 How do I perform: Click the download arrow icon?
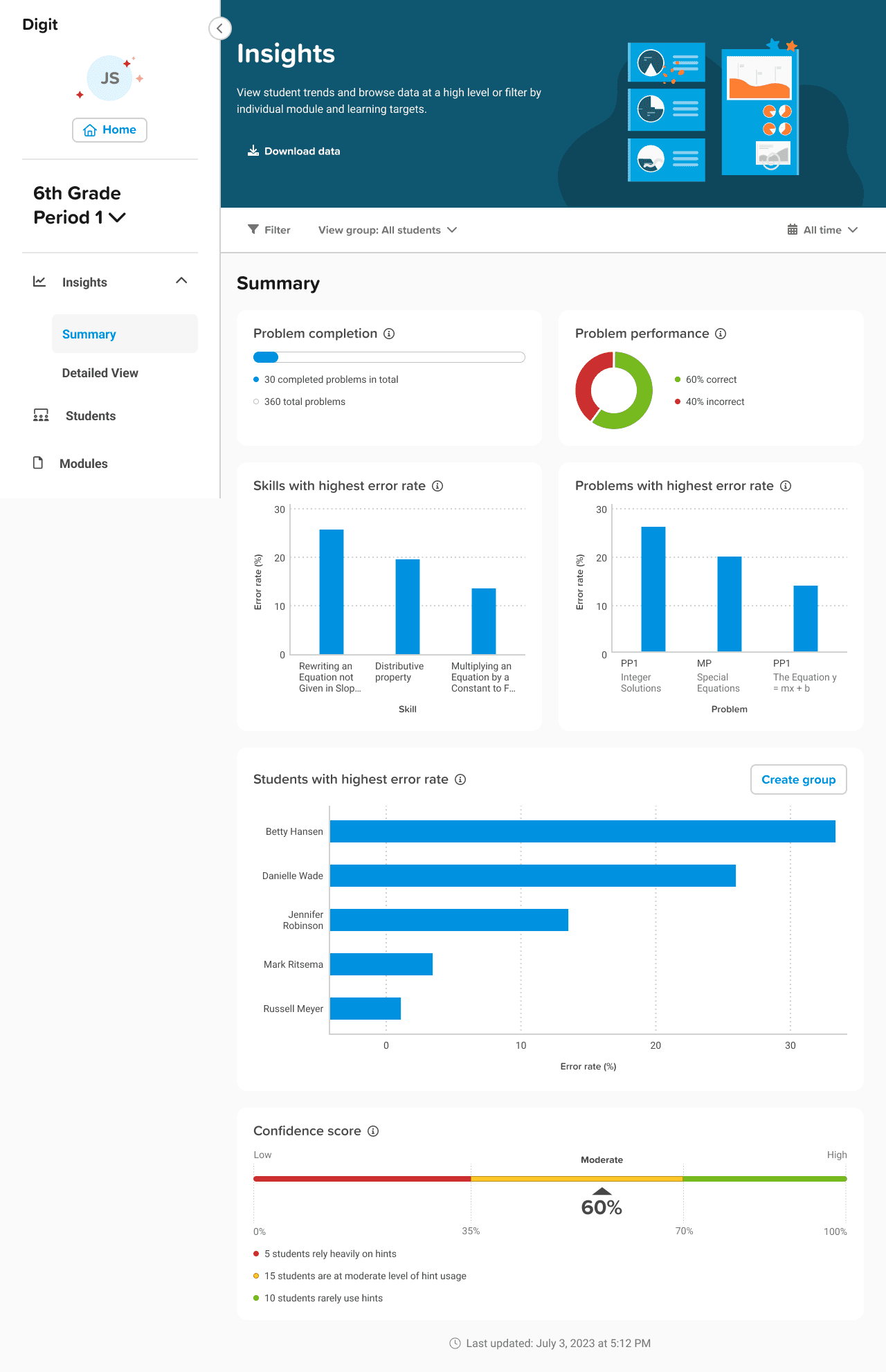pyautogui.click(x=253, y=151)
